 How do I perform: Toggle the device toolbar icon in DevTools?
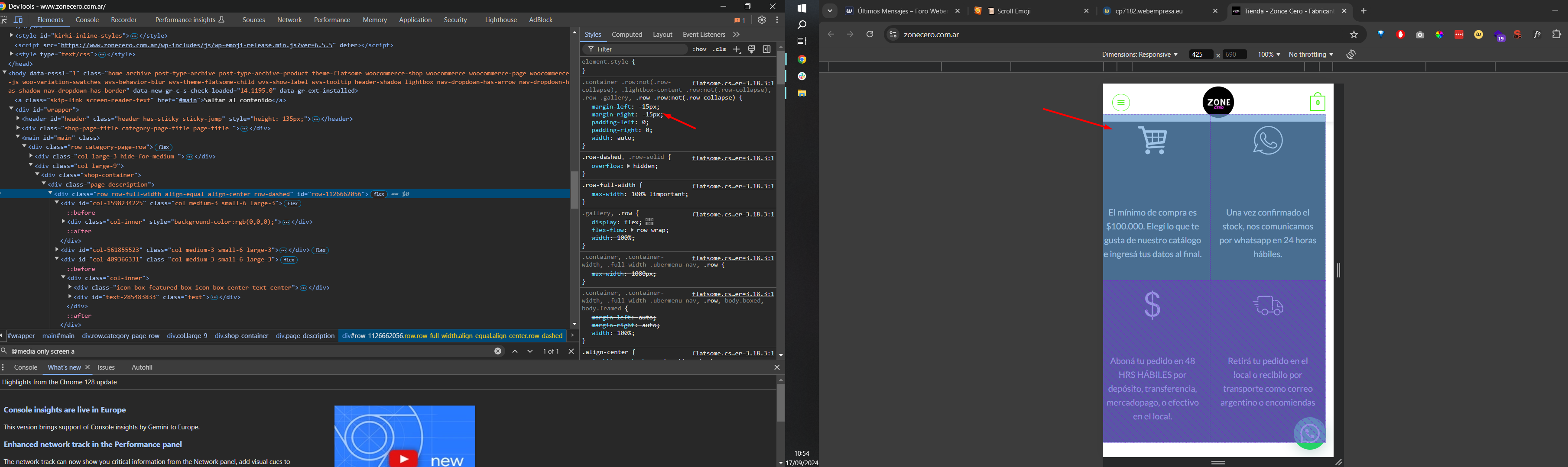(19, 20)
